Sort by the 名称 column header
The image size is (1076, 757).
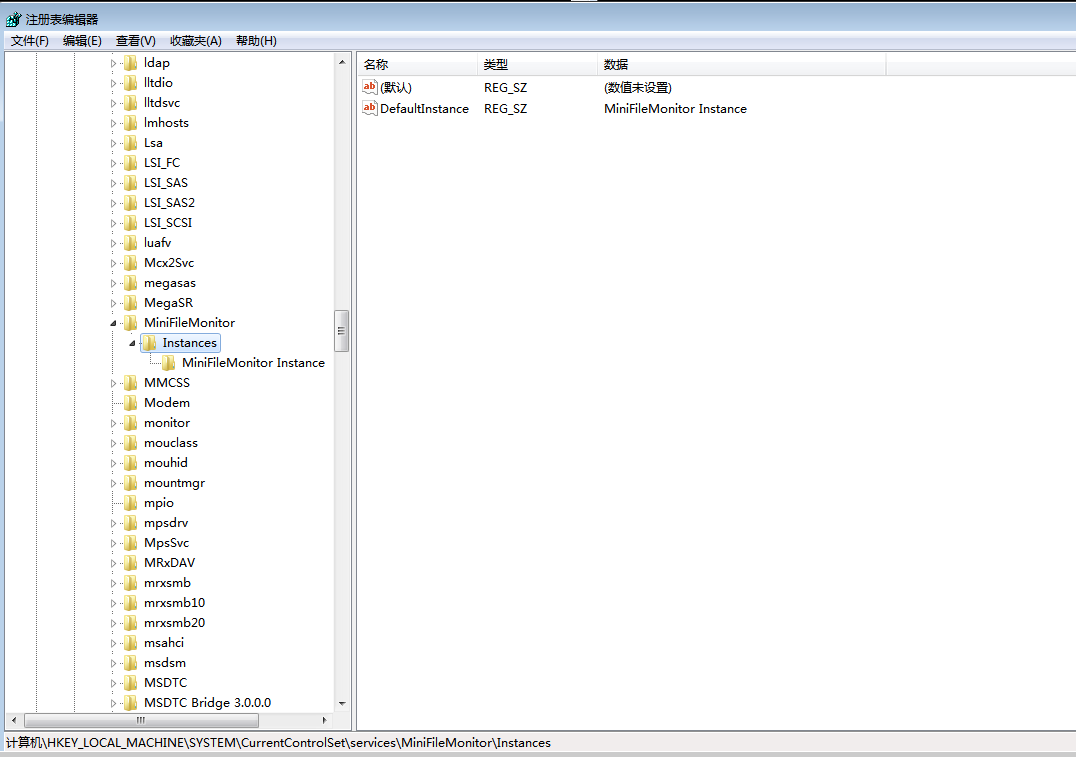coord(417,65)
